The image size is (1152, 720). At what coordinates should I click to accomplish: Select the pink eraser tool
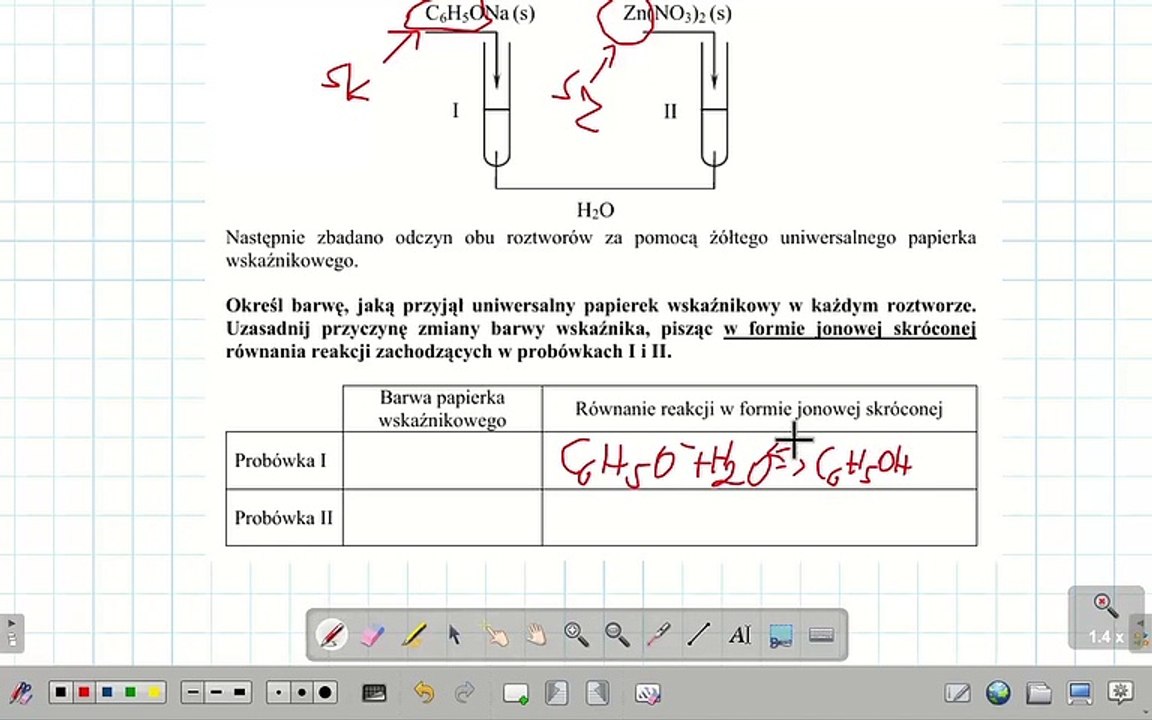[372, 634]
